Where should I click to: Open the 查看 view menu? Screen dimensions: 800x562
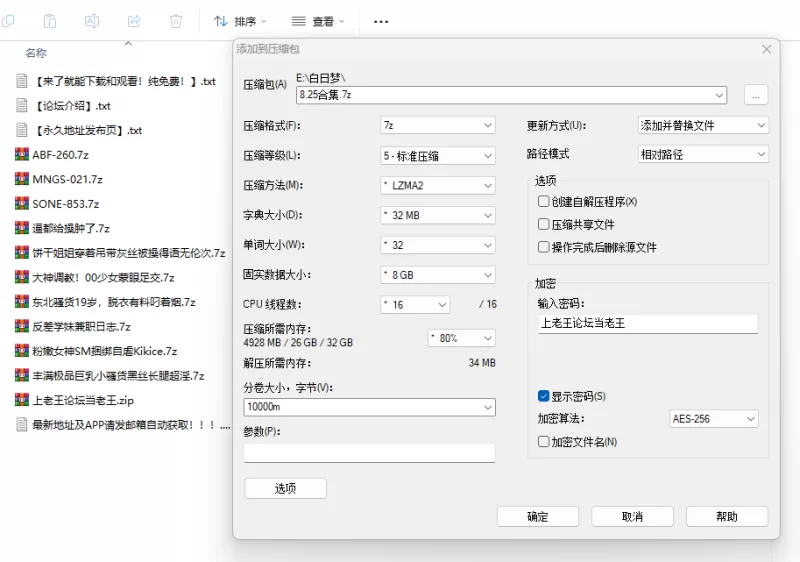coord(318,21)
